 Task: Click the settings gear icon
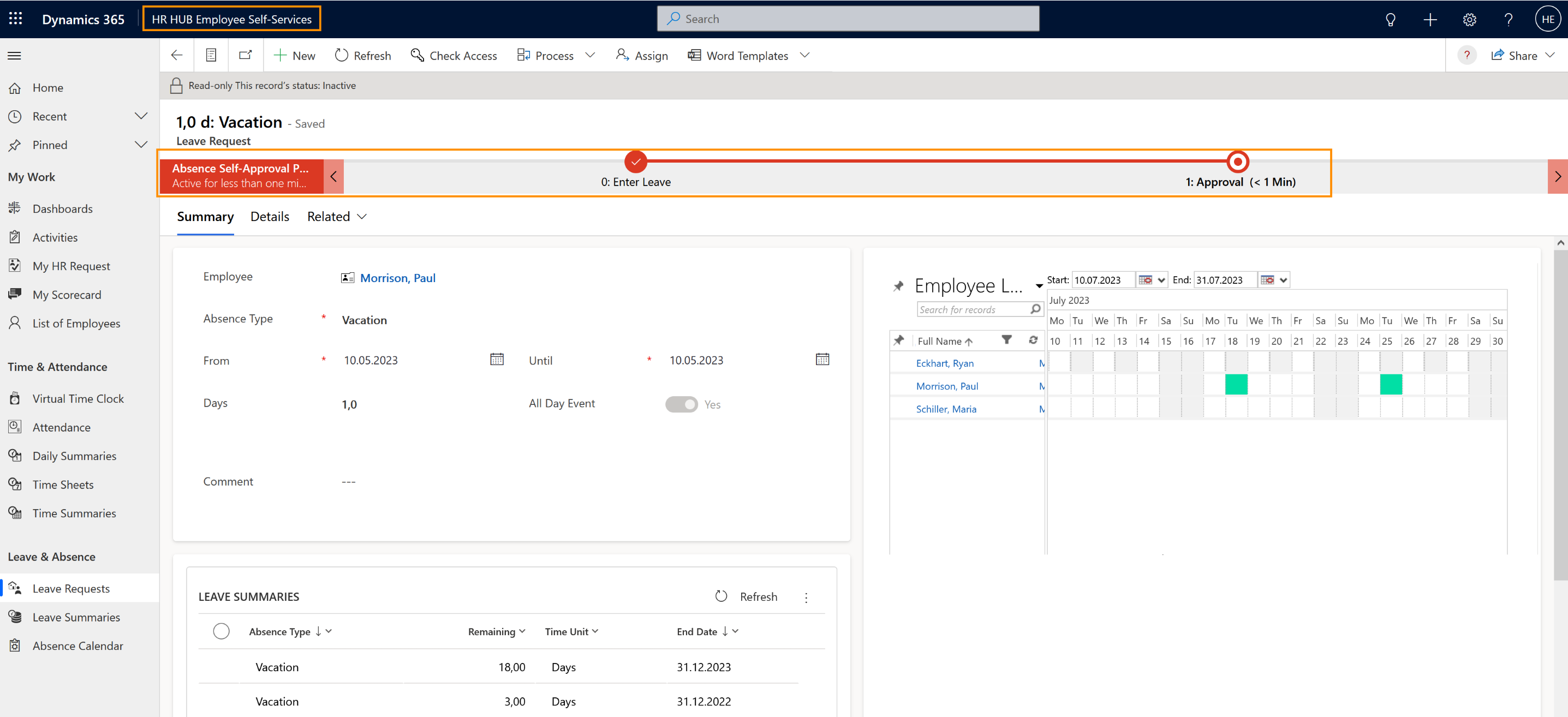click(1469, 20)
